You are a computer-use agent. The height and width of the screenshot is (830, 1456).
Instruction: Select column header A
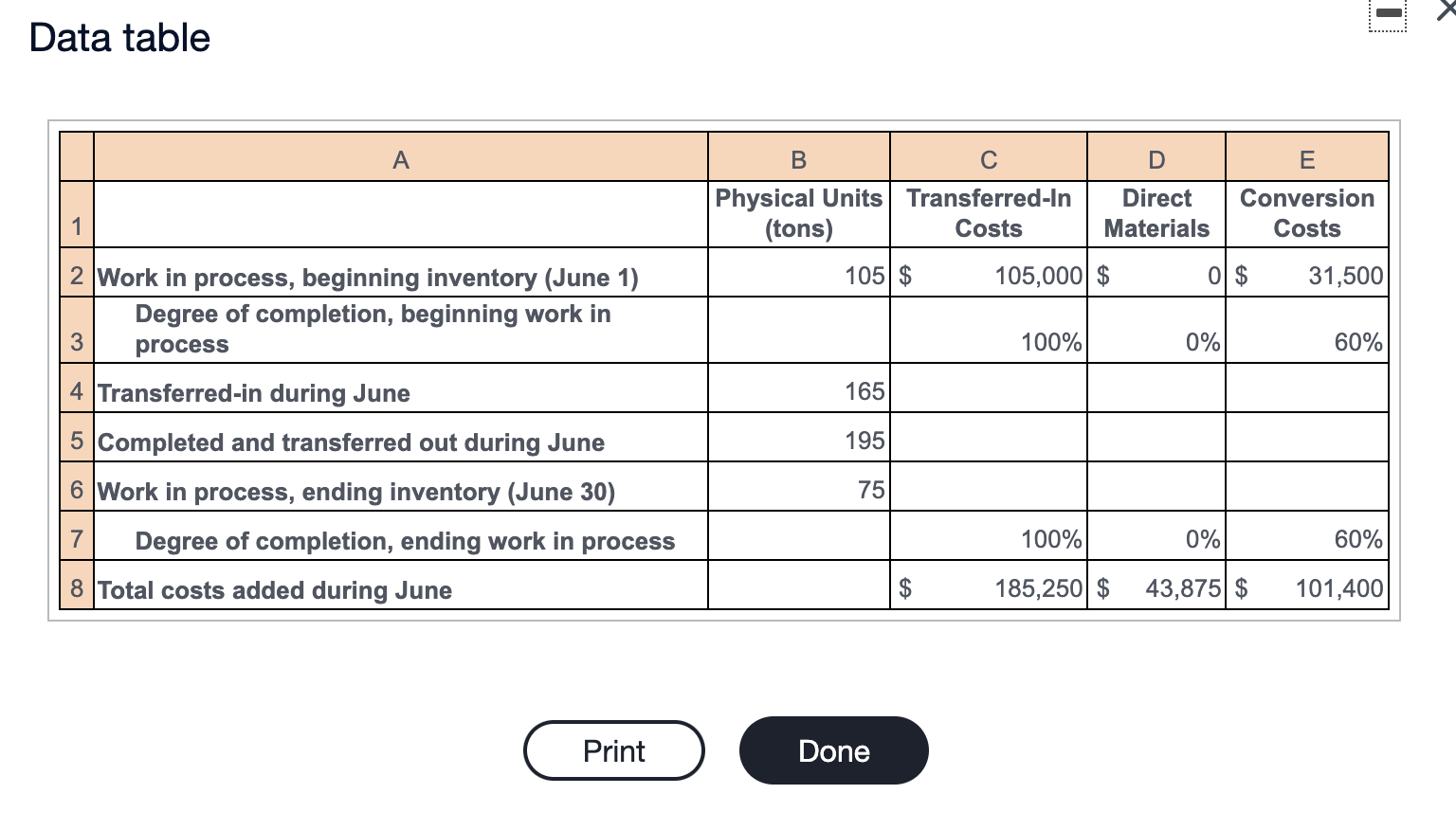point(400,157)
